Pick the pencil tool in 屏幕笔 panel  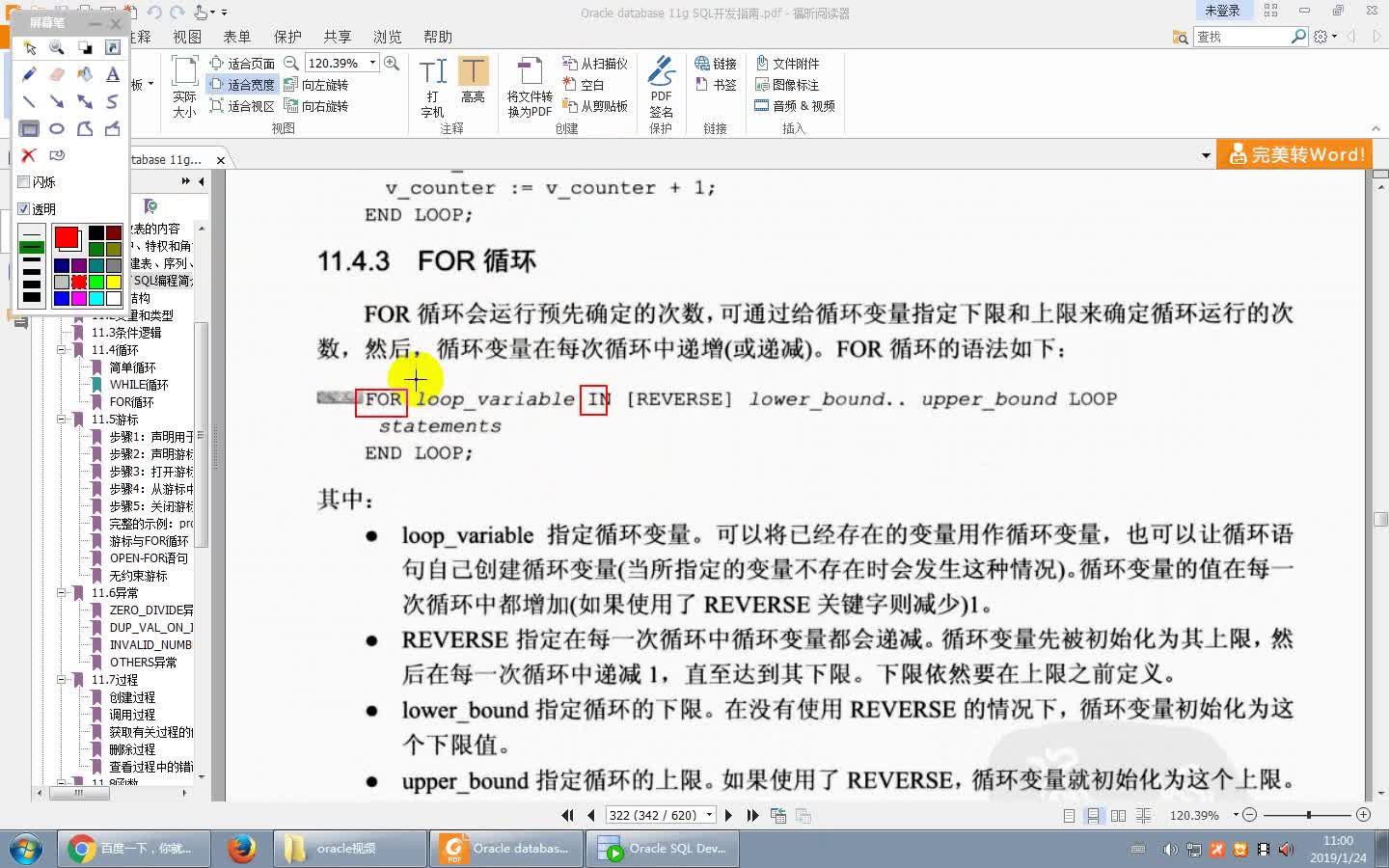29,74
